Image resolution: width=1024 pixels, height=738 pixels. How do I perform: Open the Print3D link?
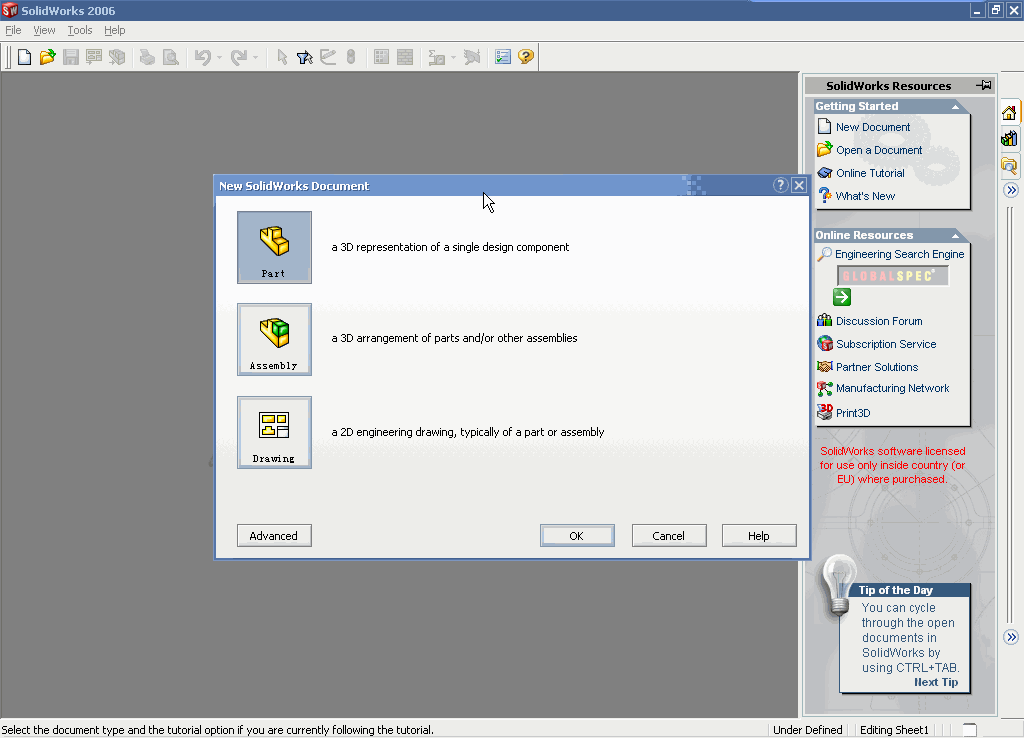pyautogui.click(x=853, y=413)
